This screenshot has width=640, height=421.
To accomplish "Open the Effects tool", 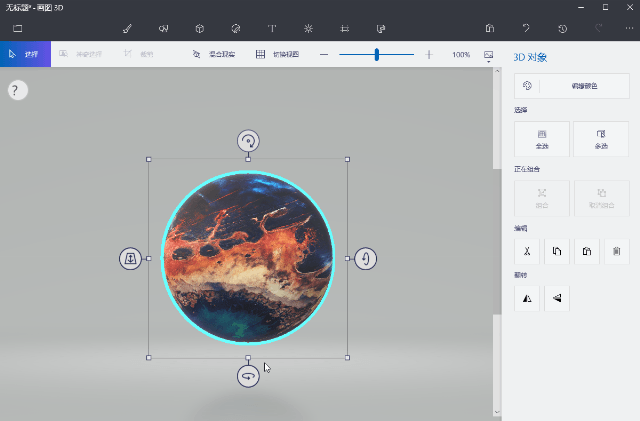I will (308, 28).
